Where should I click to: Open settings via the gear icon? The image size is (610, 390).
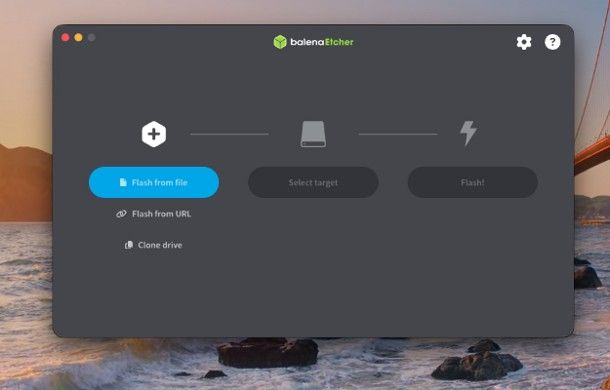pos(524,42)
